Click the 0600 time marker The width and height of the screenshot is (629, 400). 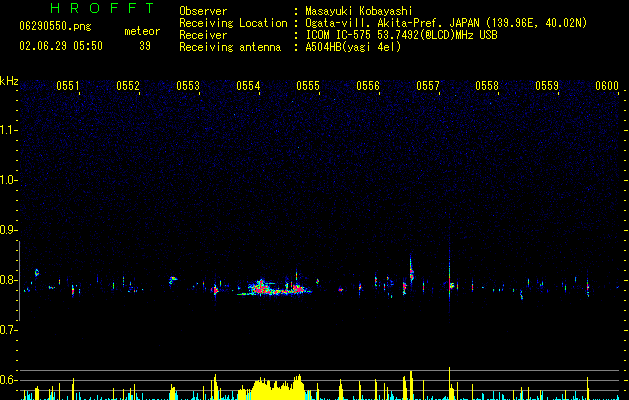point(607,86)
